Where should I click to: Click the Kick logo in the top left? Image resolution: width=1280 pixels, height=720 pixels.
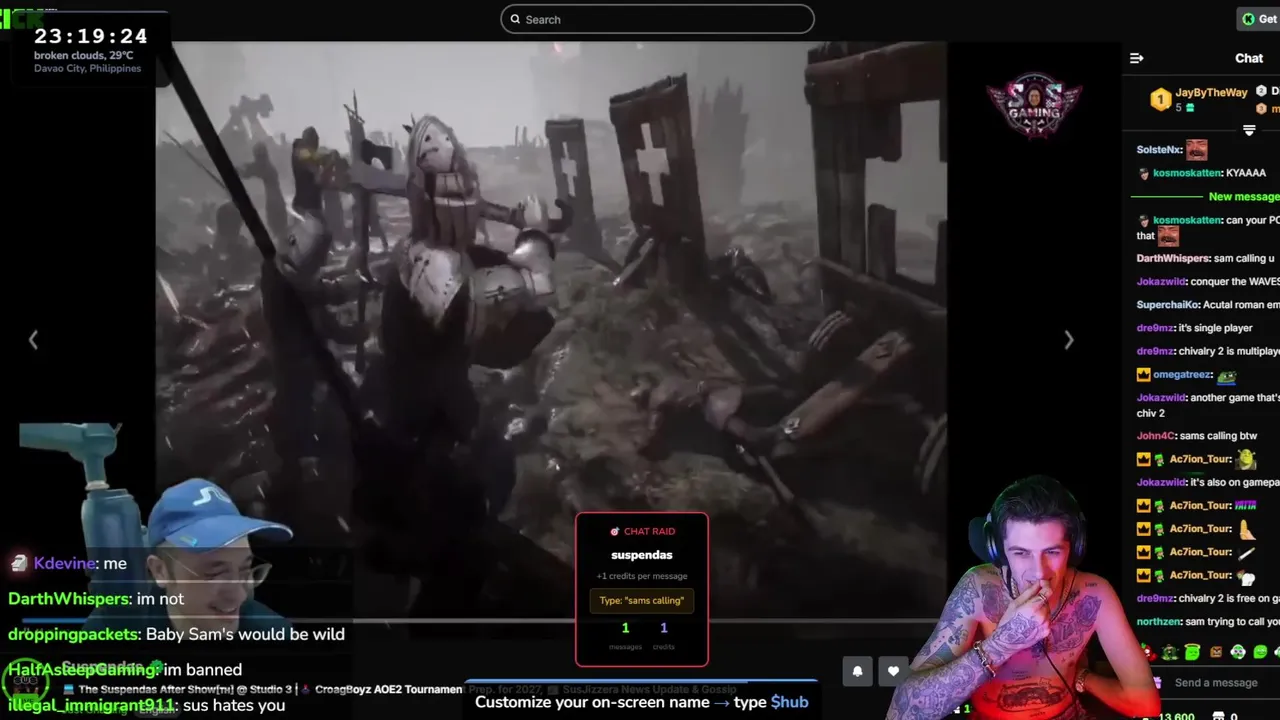pyautogui.click(x=22, y=18)
